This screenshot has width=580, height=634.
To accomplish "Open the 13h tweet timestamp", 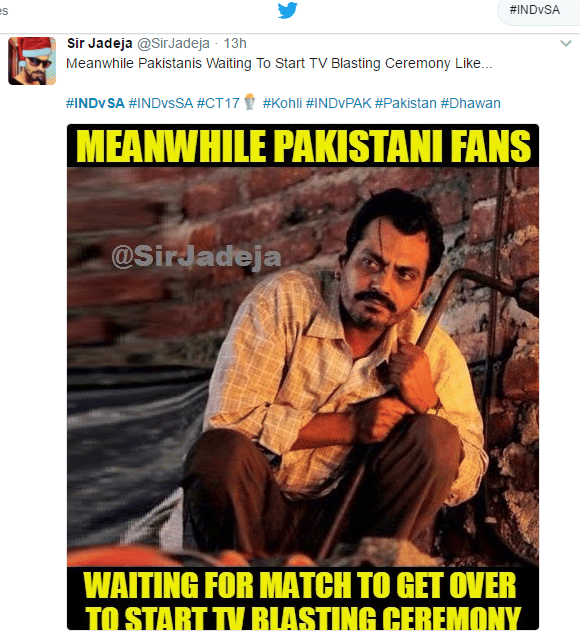I will (235, 43).
